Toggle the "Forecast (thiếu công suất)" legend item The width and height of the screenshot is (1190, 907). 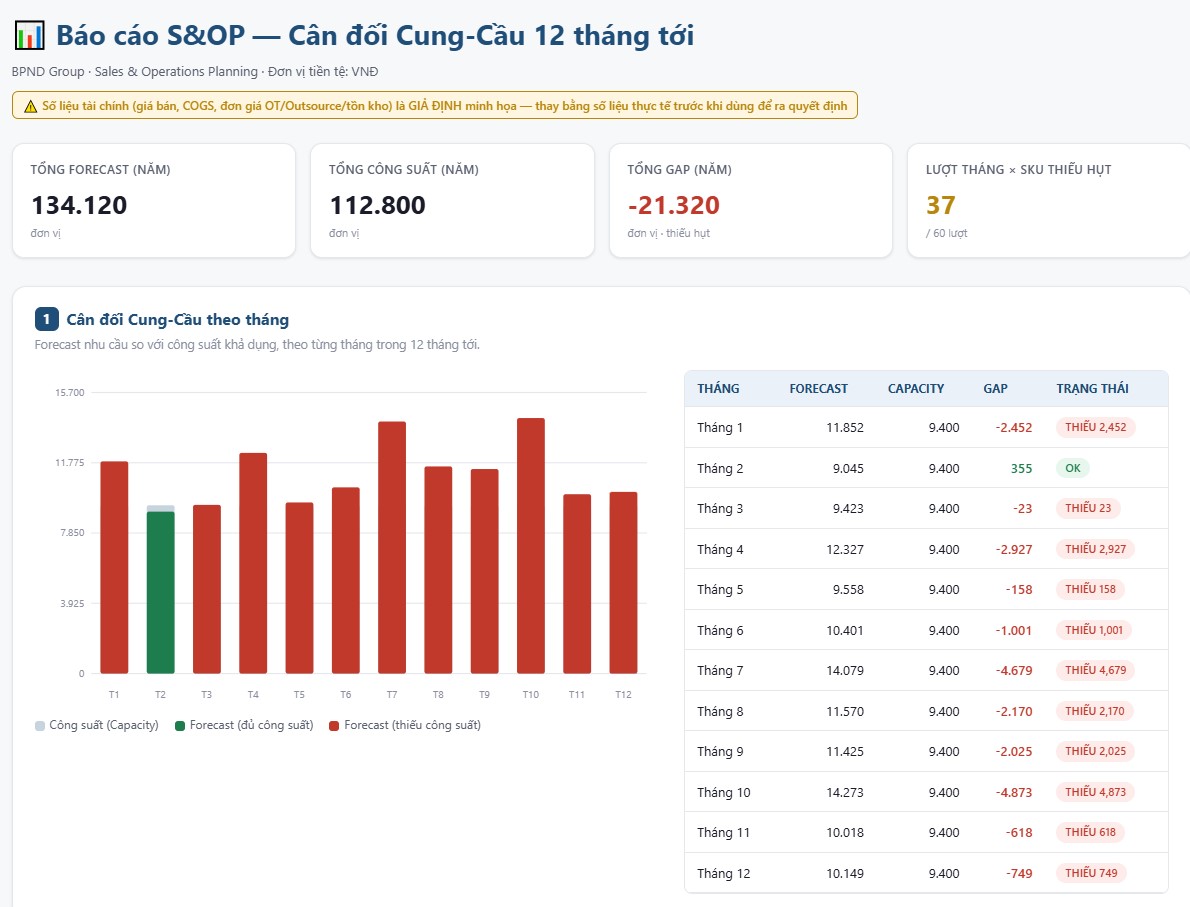pyautogui.click(x=405, y=726)
